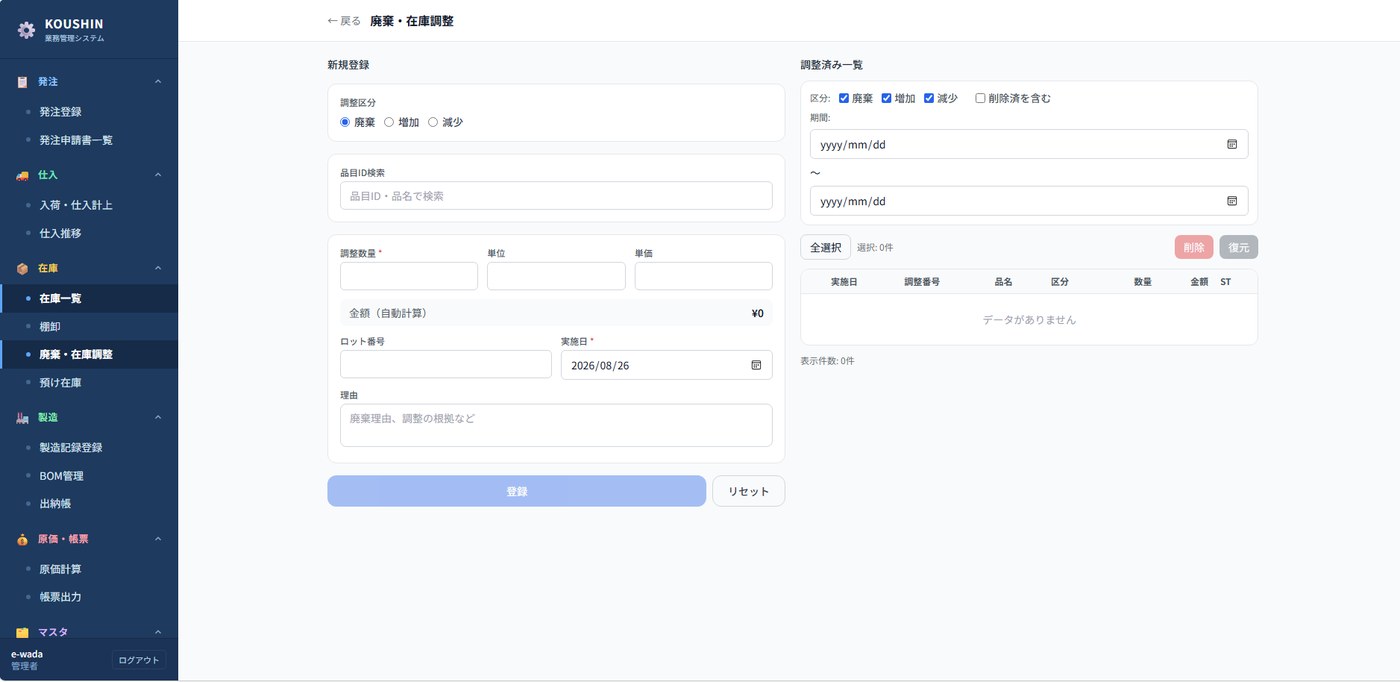1400x682 pixels.
Task: Collapse the 仕入 section chevron
Action: tap(158, 175)
